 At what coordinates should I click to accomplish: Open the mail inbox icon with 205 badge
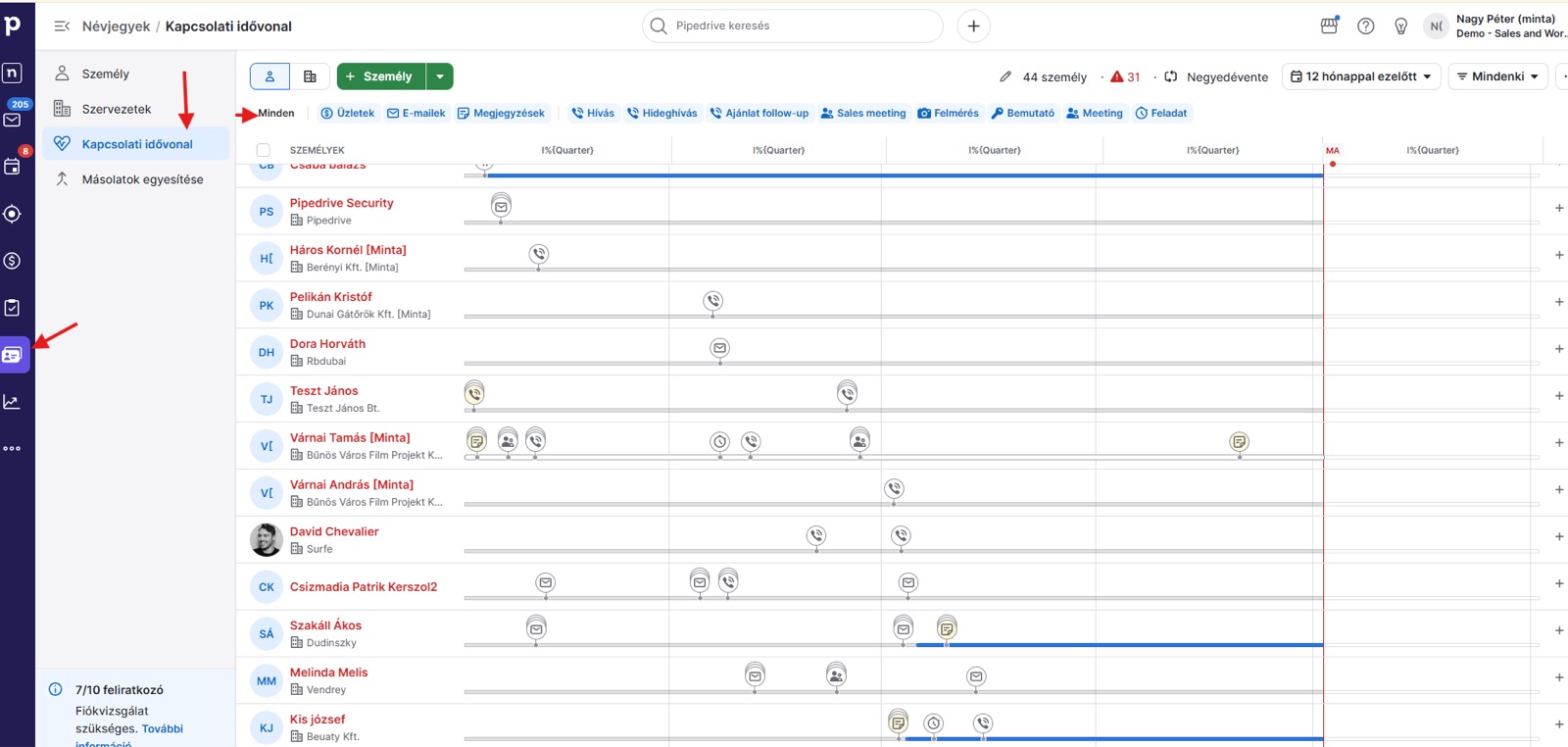(x=13, y=119)
